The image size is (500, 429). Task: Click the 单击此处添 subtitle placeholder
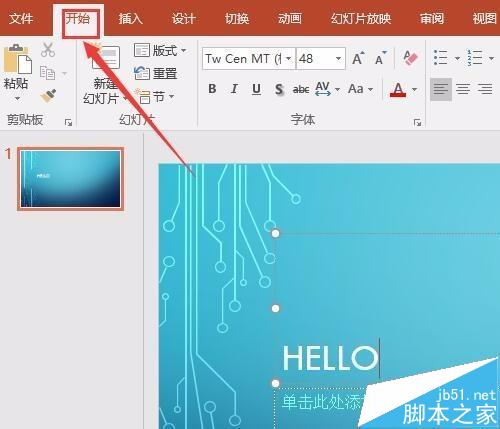[x=323, y=403]
